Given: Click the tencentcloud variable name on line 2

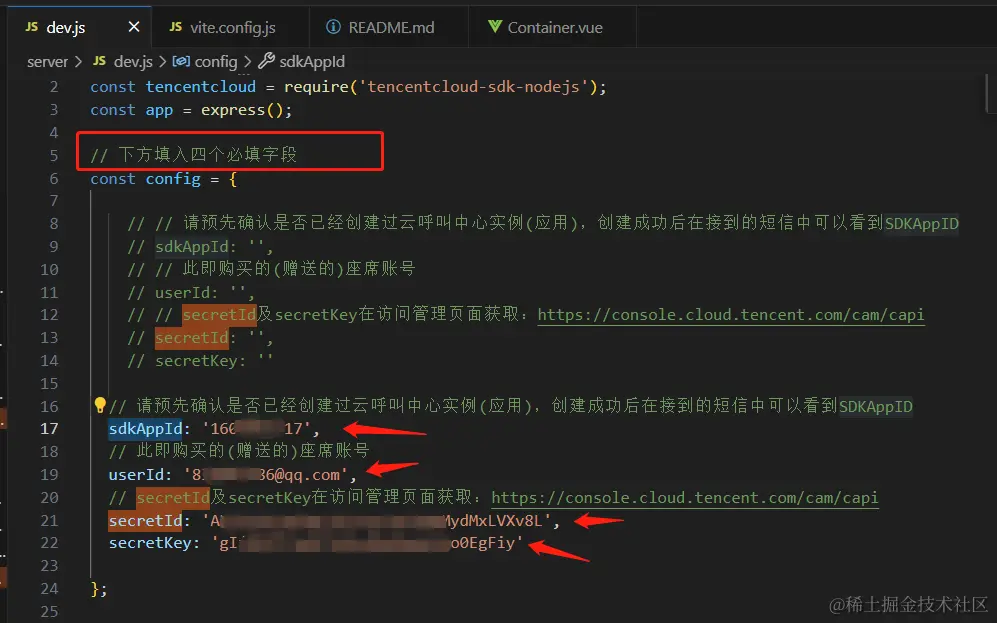Looking at the screenshot, I should coord(200,86).
